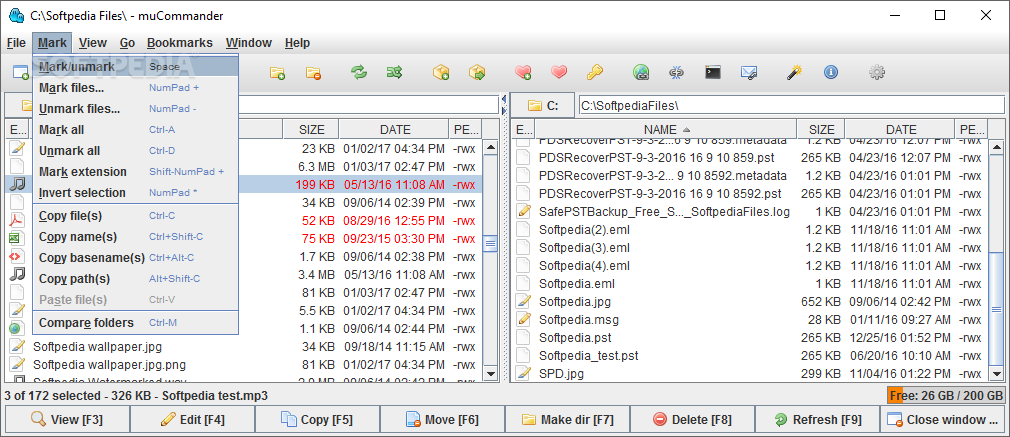Image resolution: width=1010 pixels, height=437 pixels.
Task: Sort right panel by NAME column
Action: click(667, 129)
